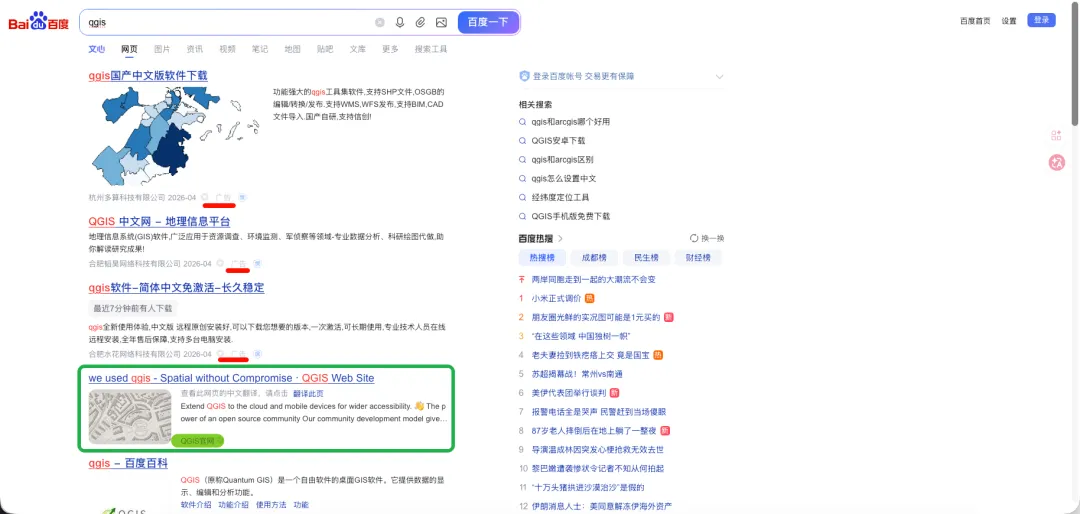Viewport: 1080px width, 514px height.
Task: Click the pinned-top icon before 两岸同胞走到一起
Action: (522, 280)
